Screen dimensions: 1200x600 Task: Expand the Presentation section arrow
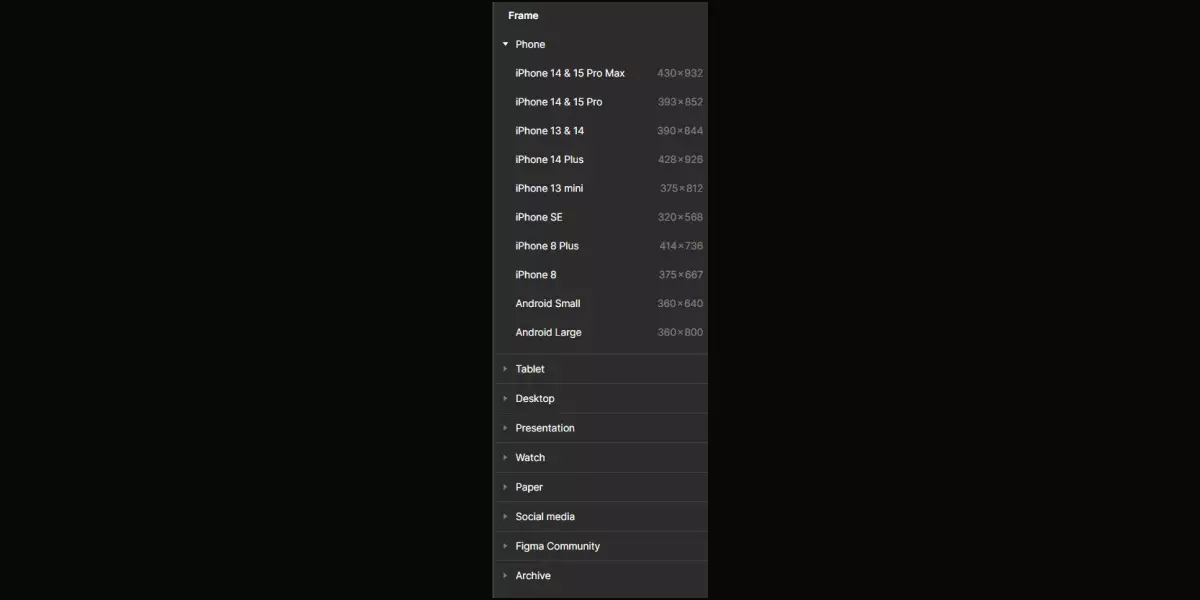tap(505, 428)
